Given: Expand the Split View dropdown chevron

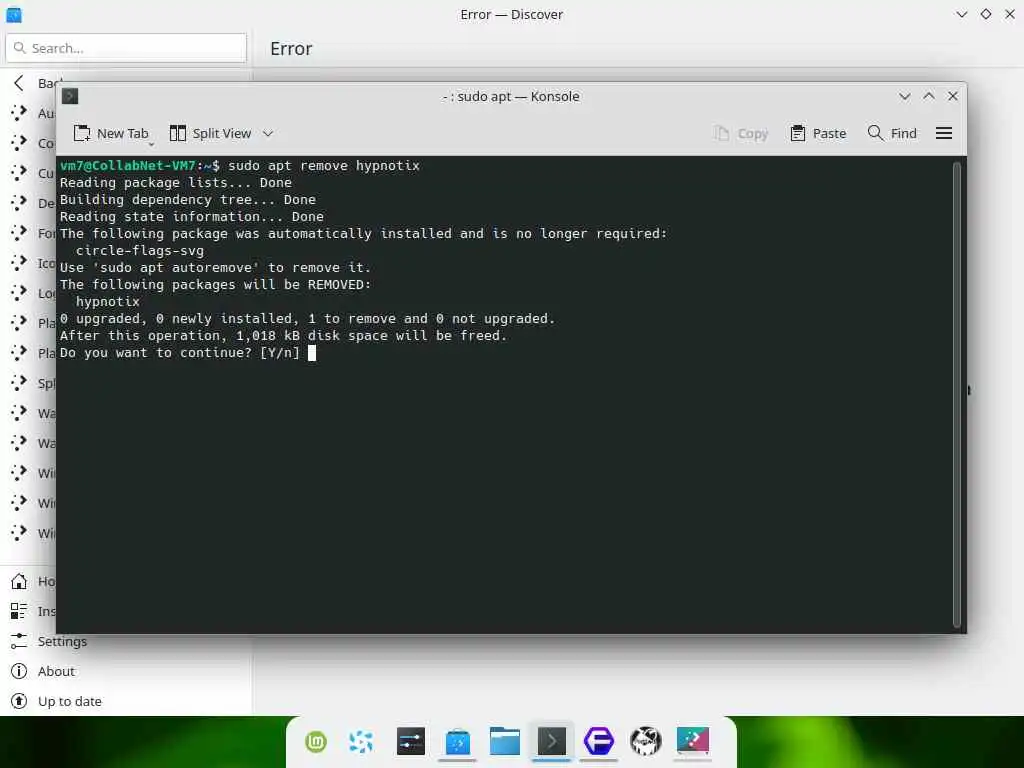Looking at the screenshot, I should click(268, 133).
